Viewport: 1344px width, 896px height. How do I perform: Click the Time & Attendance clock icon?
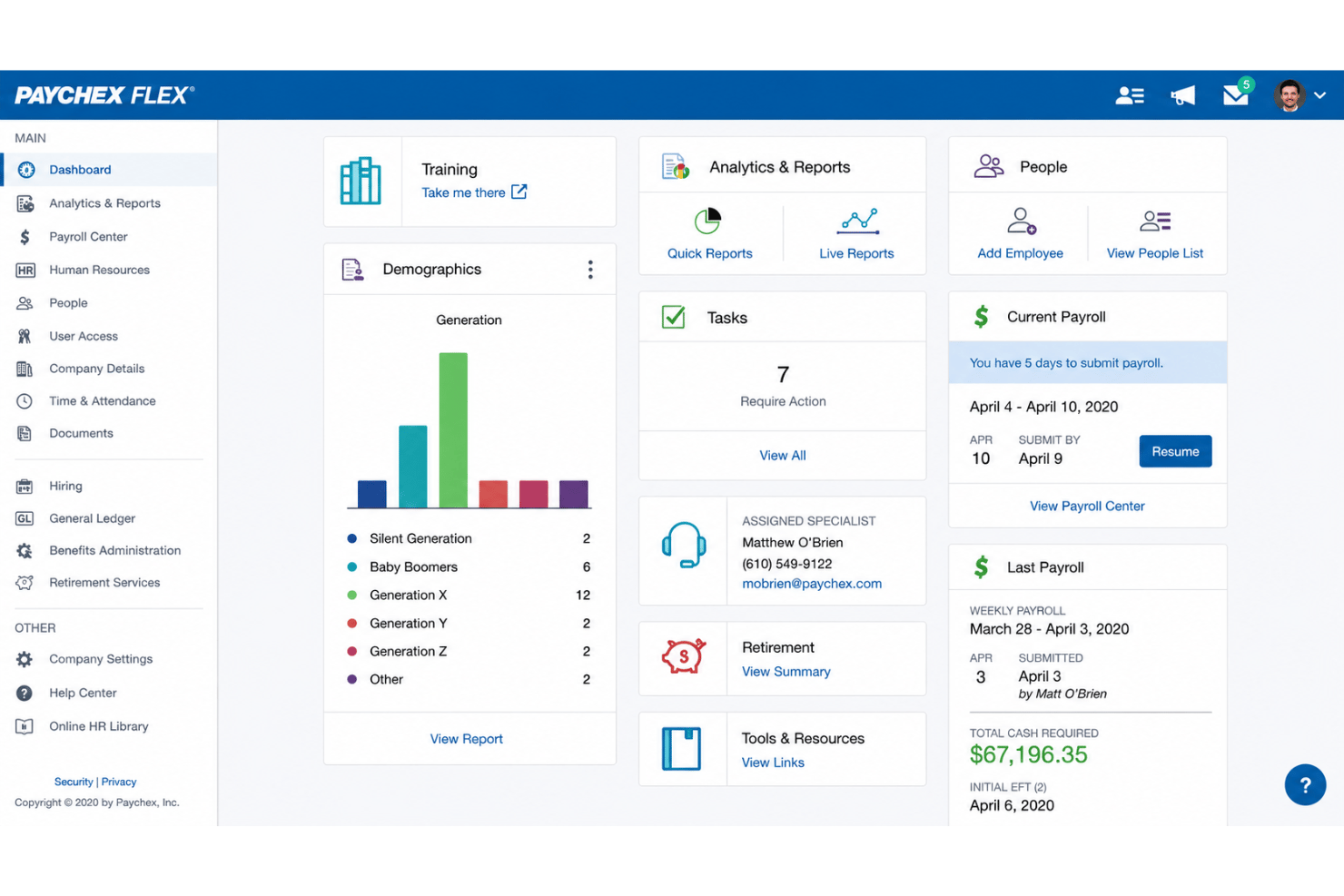pos(25,401)
